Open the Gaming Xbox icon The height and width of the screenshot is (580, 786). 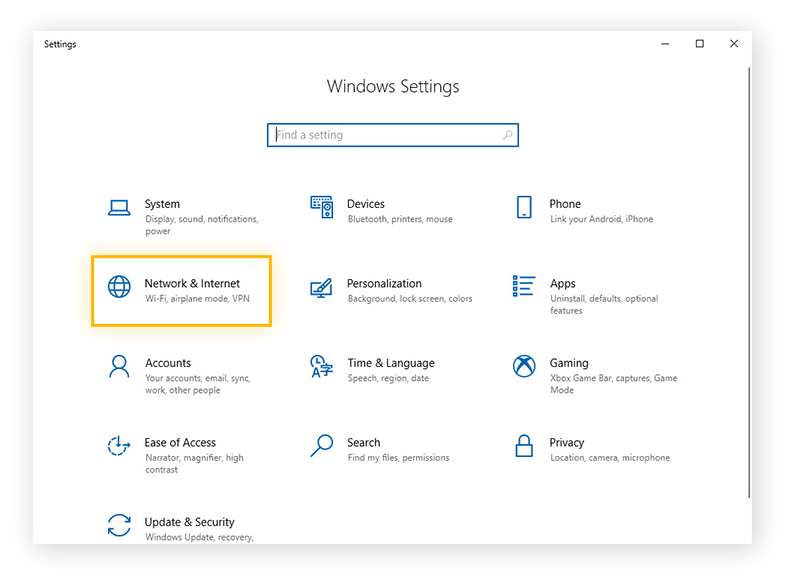pos(524,367)
